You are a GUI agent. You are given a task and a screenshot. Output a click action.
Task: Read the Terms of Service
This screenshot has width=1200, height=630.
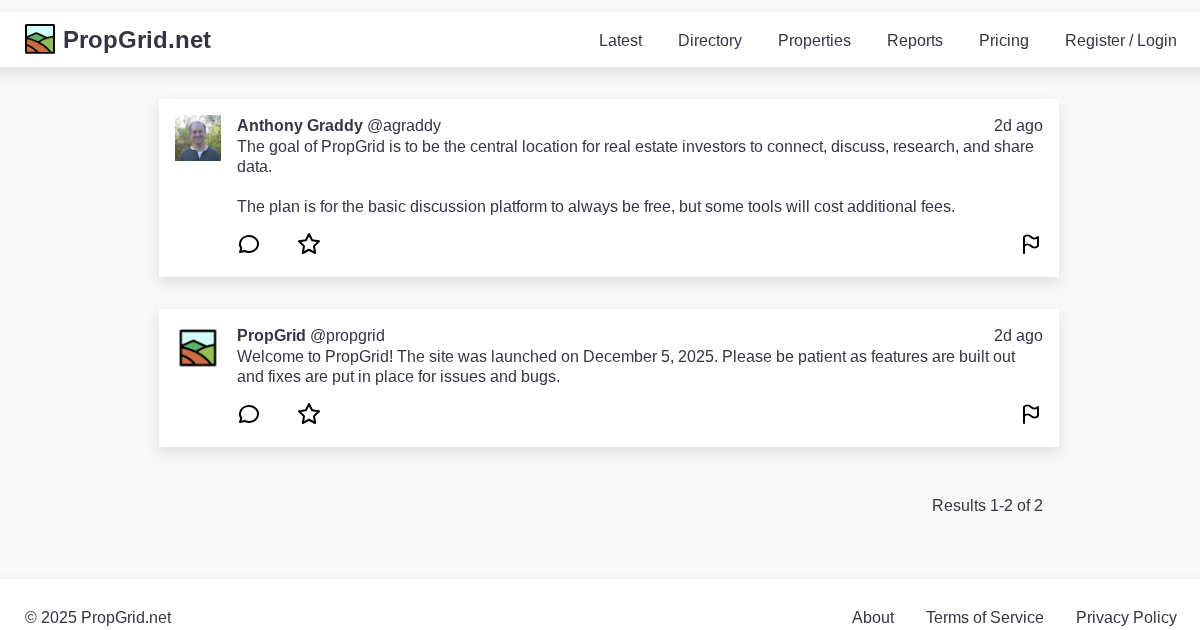coord(985,617)
